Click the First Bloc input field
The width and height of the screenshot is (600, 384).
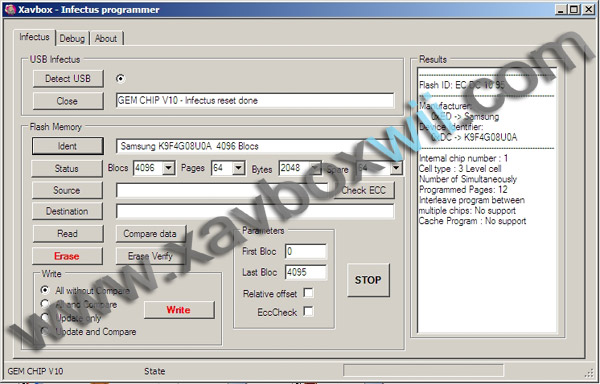305,251
